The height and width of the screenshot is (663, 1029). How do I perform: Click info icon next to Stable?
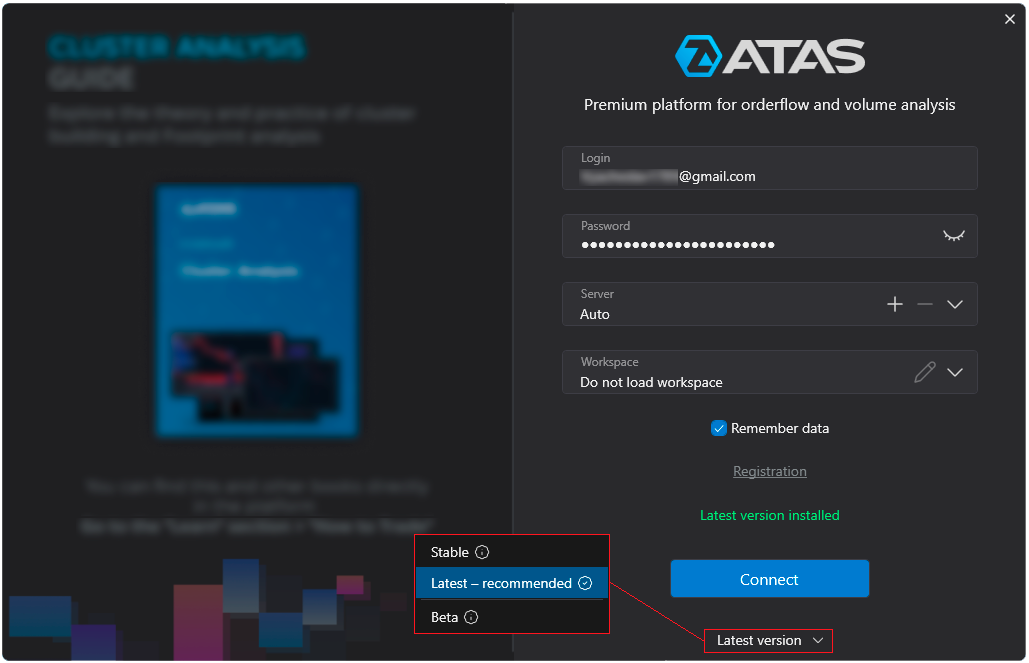[482, 552]
